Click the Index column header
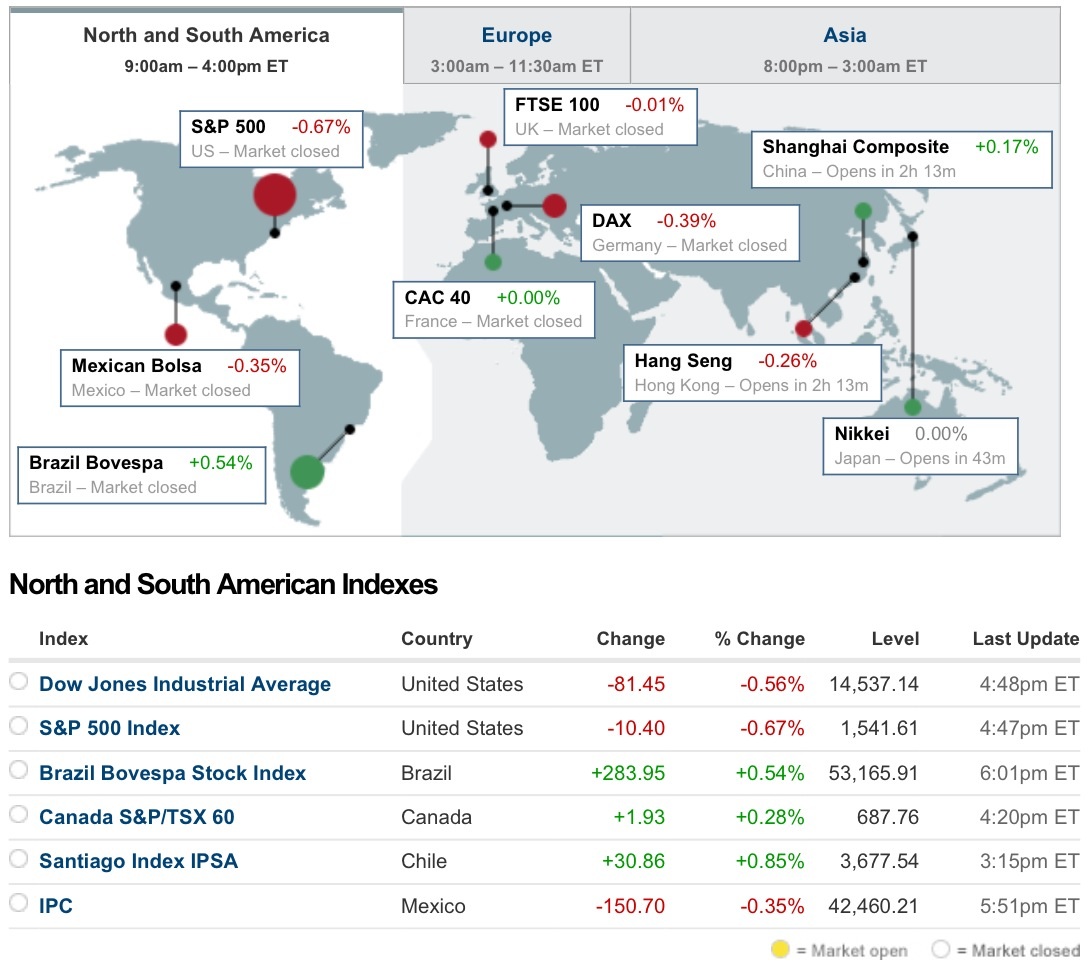This screenshot has height=966, width=1090. tap(63, 639)
